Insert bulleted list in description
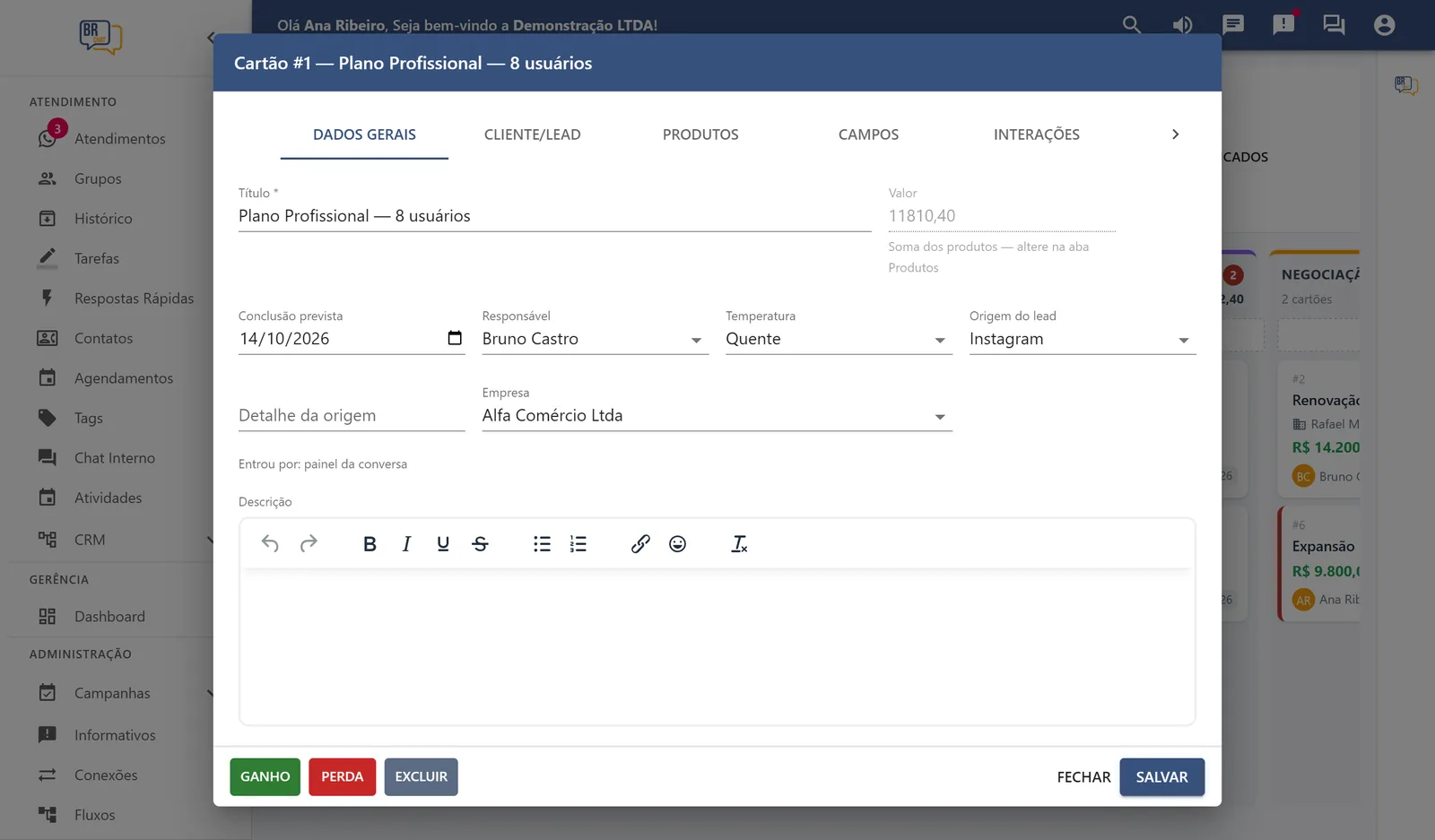1435x840 pixels. coord(542,543)
